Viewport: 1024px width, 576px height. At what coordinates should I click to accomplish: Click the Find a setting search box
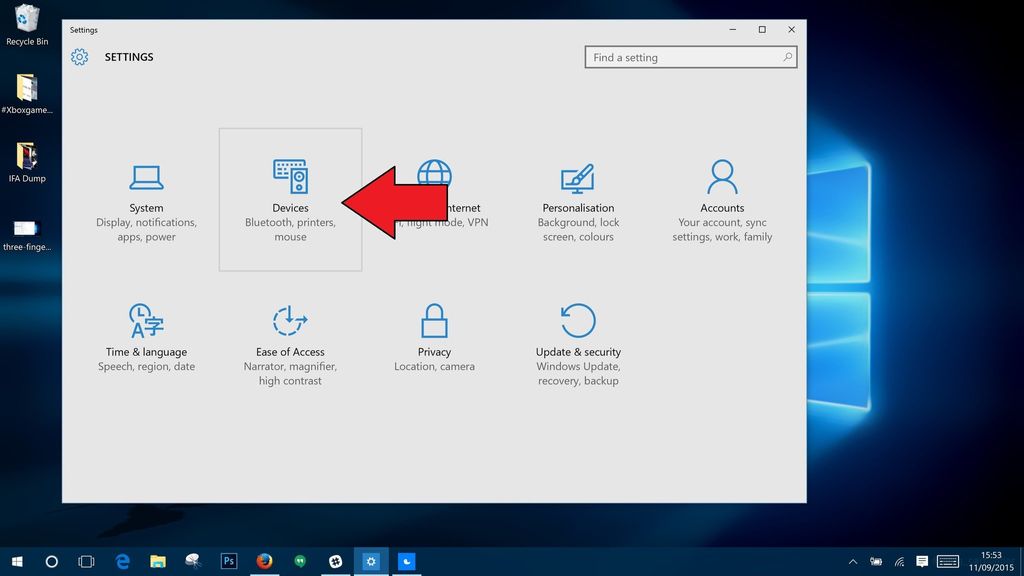tap(690, 57)
